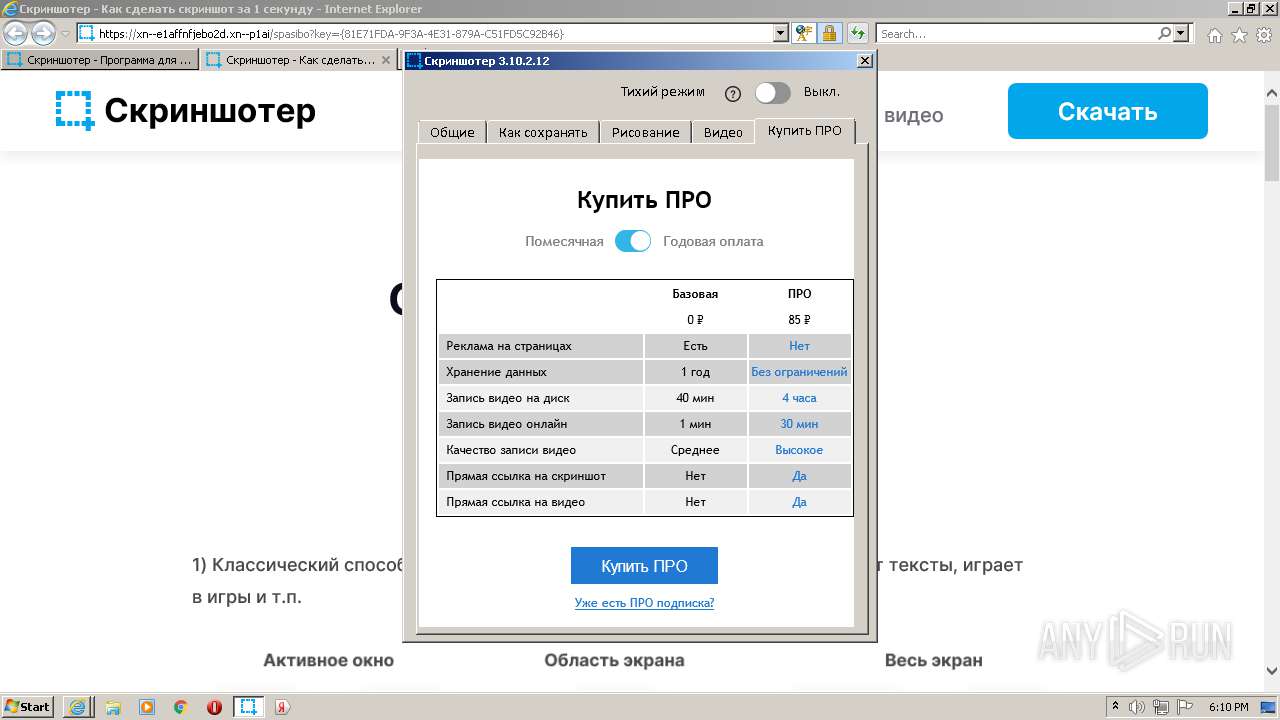1280x720 pixels.
Task: Switch to the Рисование tab
Action: [646, 132]
